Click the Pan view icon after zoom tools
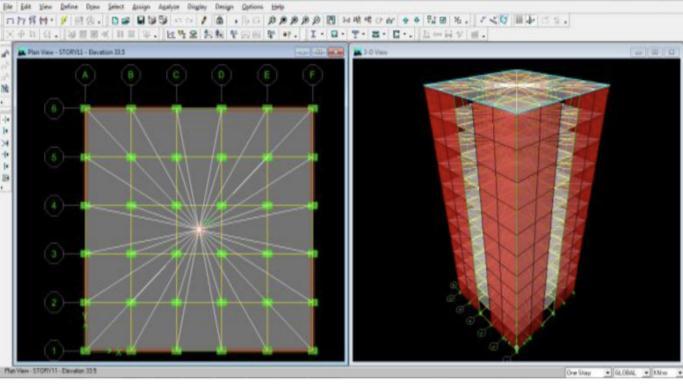Viewport: 683px width, 386px height. (x=331, y=20)
